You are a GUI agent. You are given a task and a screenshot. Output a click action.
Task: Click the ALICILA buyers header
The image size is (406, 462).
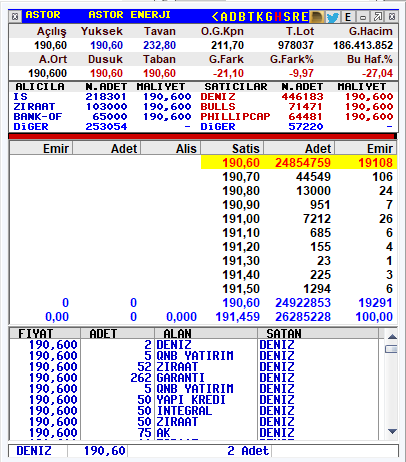click(x=40, y=87)
